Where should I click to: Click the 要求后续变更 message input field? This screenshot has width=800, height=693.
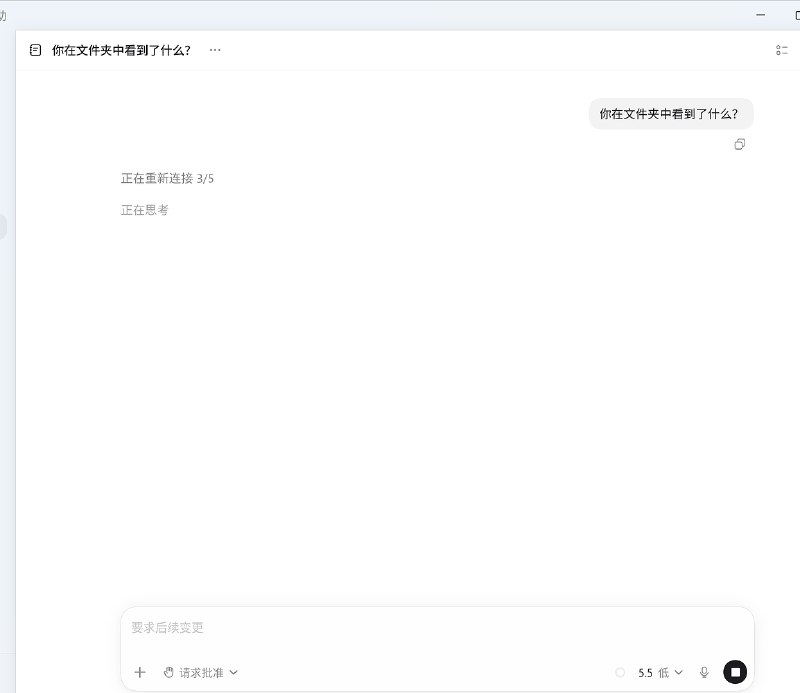(x=437, y=628)
